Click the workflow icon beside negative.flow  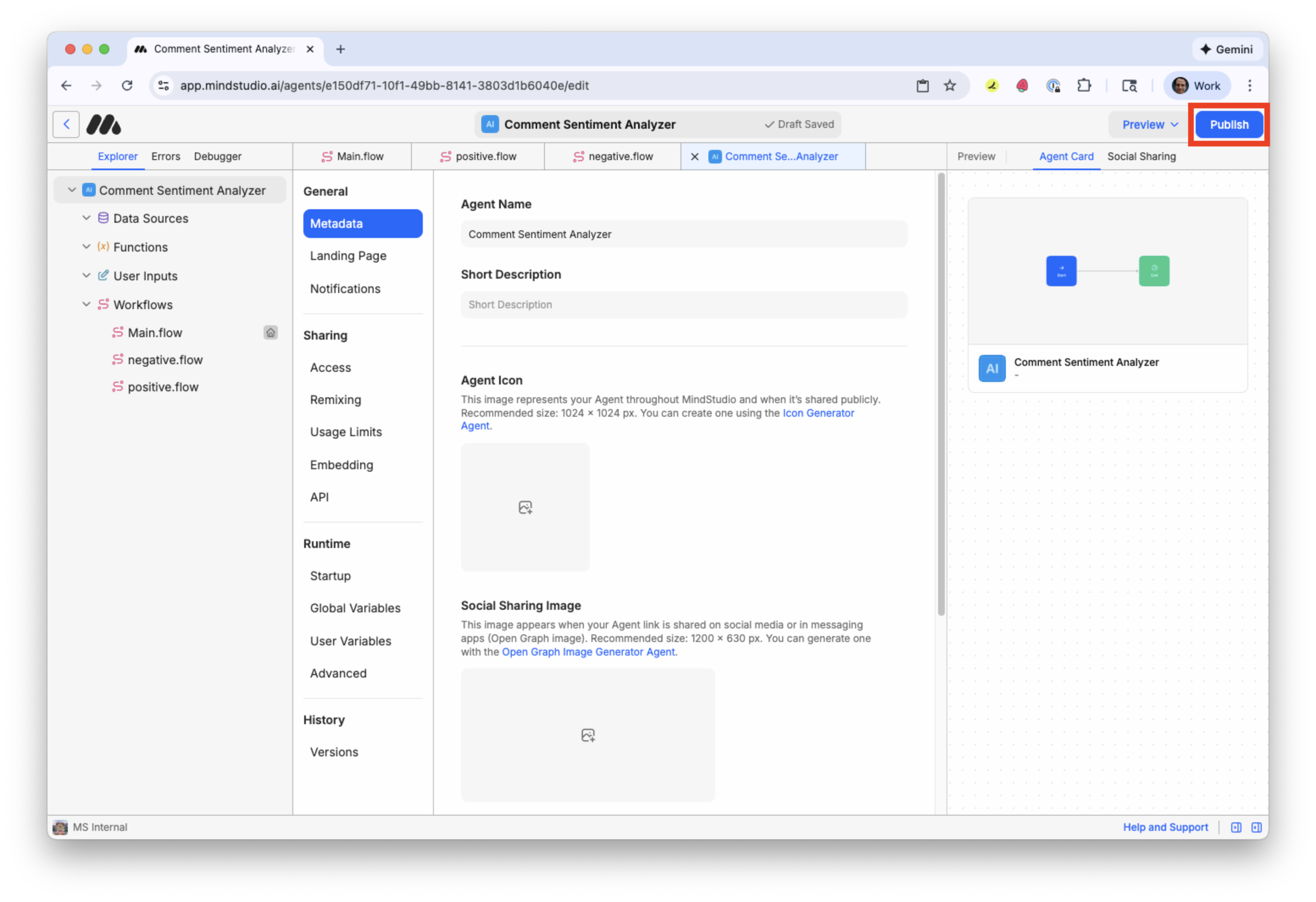[x=117, y=360]
